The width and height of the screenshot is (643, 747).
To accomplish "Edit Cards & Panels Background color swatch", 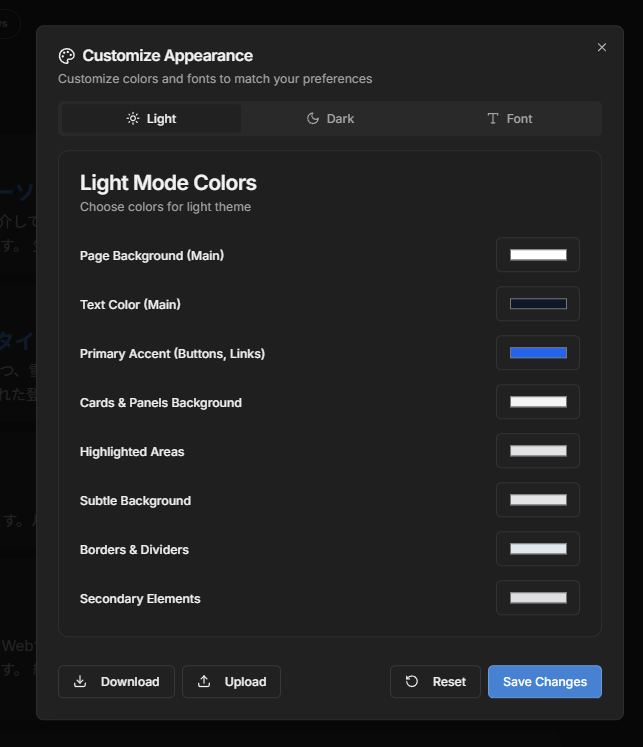I will 538,402.
